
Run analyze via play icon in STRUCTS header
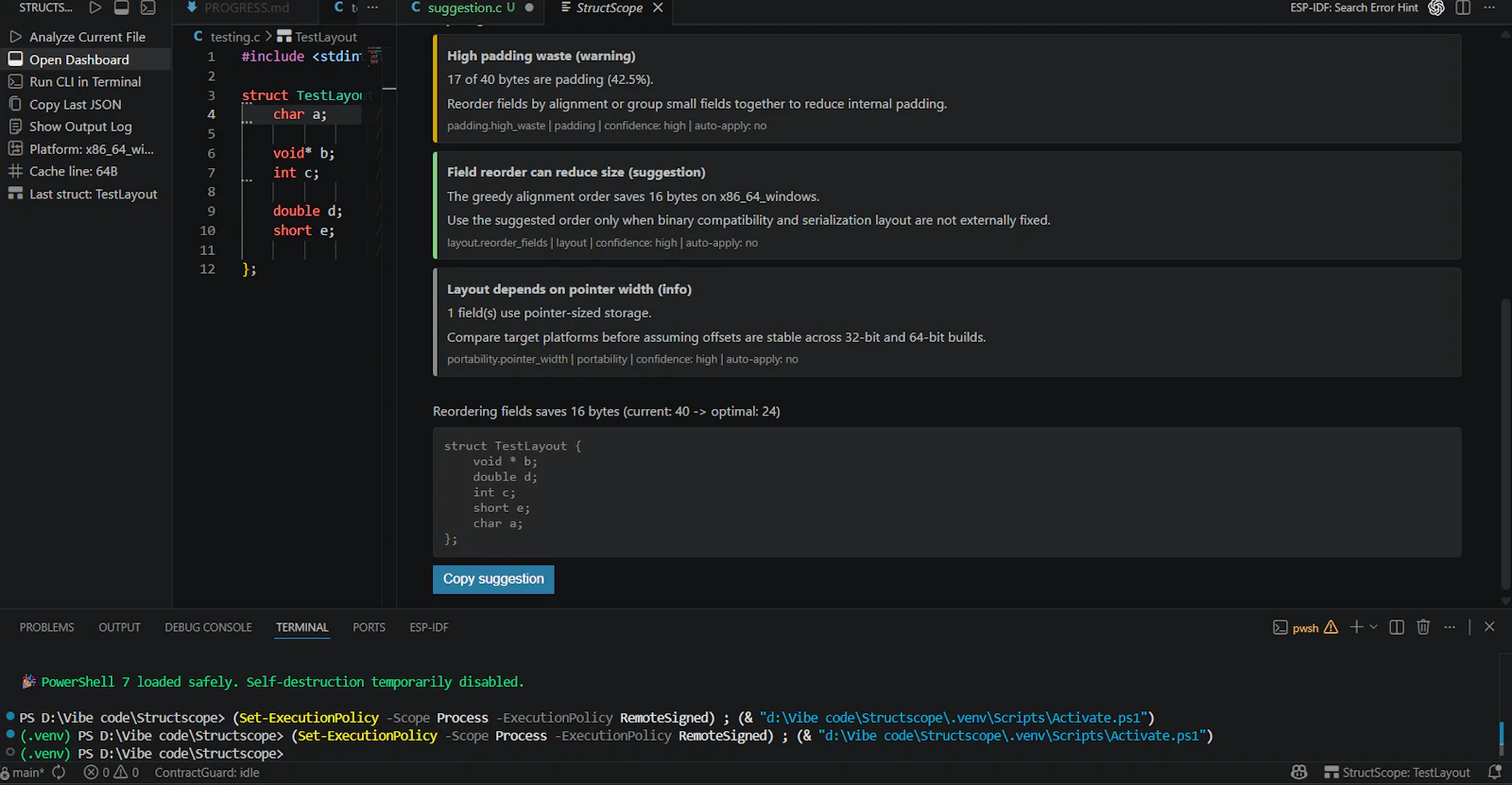(95, 8)
